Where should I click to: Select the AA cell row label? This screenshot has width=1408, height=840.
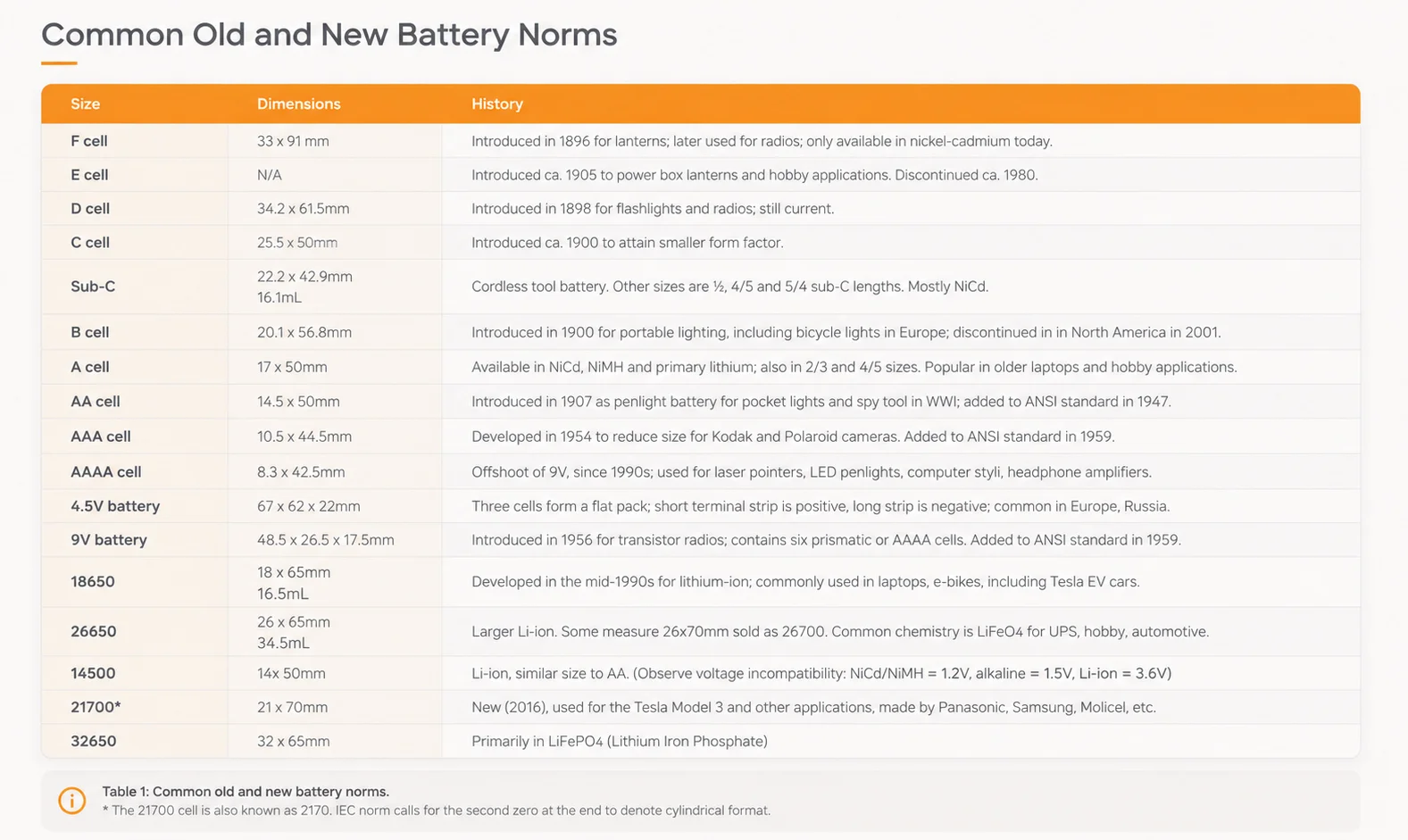pyautogui.click(x=96, y=402)
